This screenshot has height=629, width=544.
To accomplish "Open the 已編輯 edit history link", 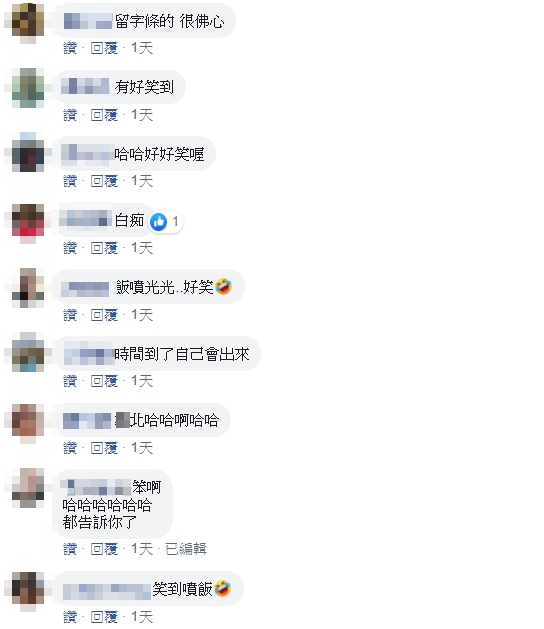I will [186, 549].
